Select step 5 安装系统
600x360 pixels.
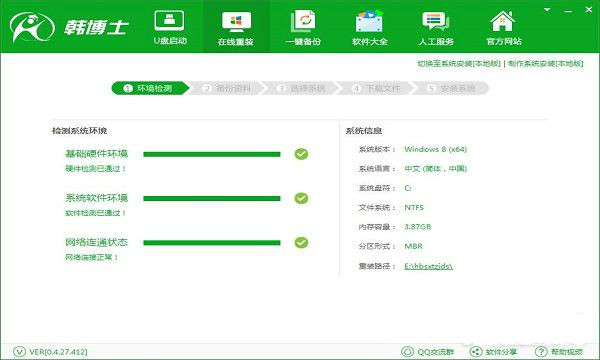[452, 88]
